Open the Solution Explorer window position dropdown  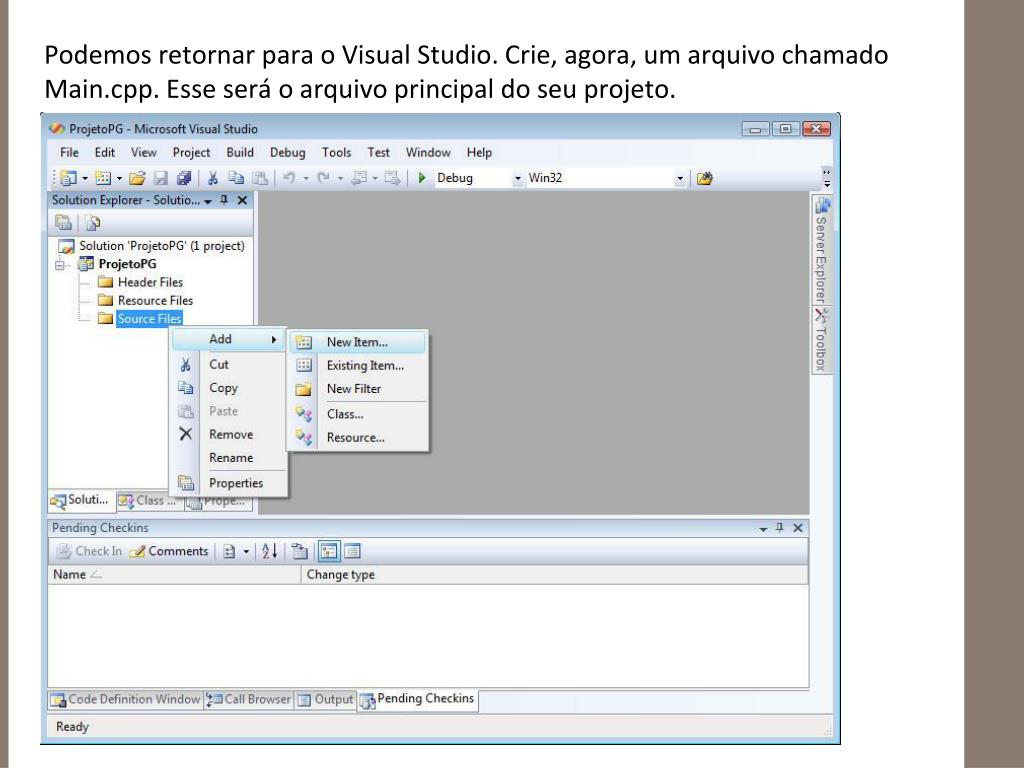coord(208,201)
